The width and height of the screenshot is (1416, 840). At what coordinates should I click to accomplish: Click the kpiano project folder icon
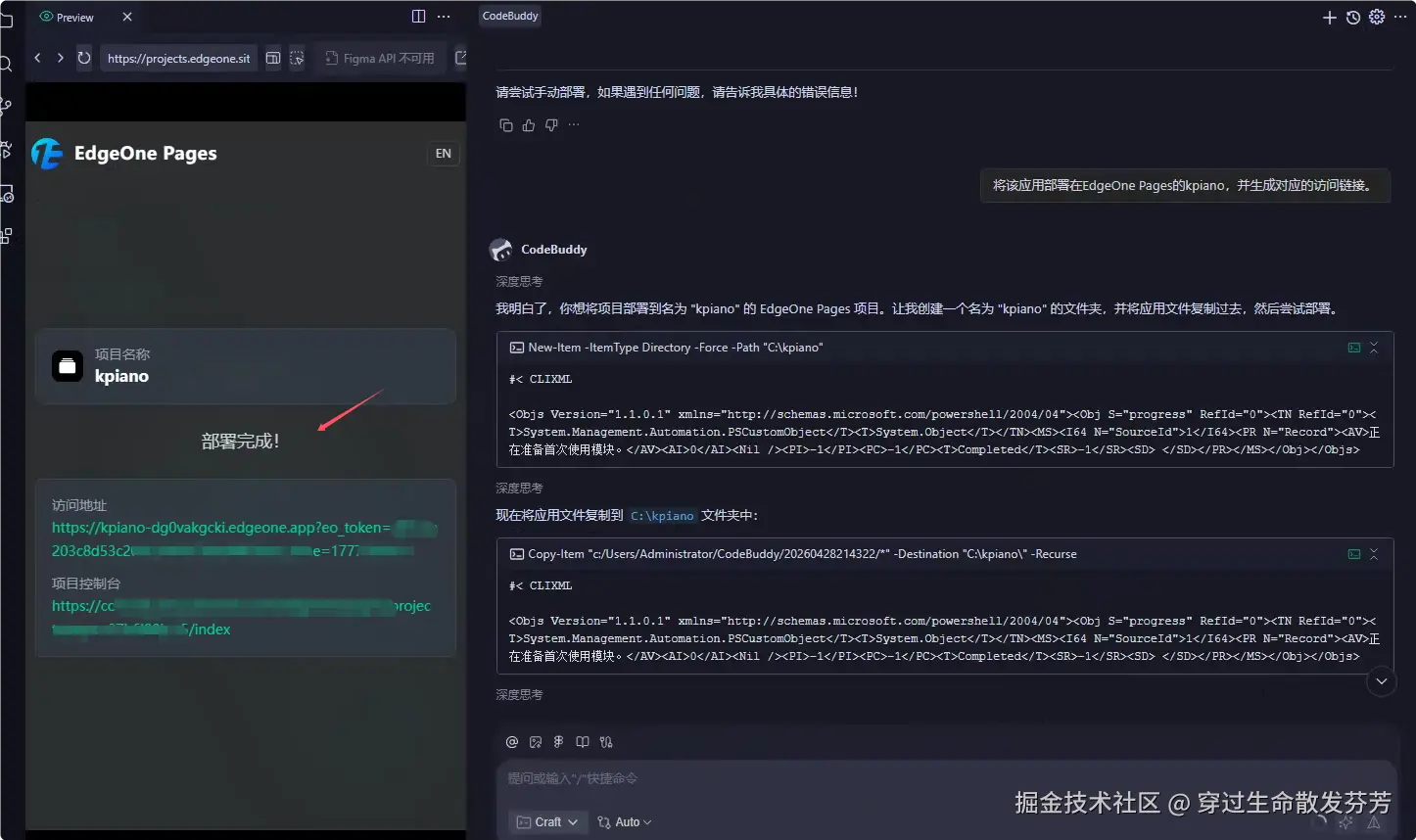(x=68, y=366)
